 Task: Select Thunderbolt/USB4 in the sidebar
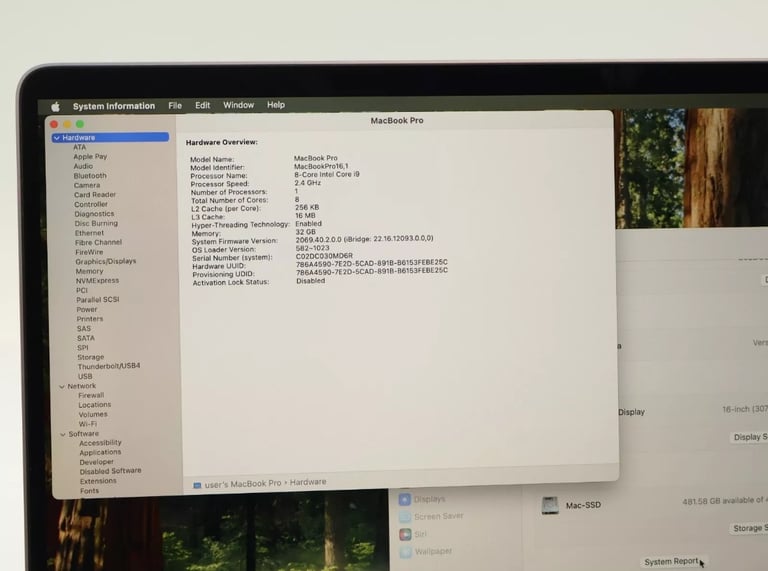109,366
